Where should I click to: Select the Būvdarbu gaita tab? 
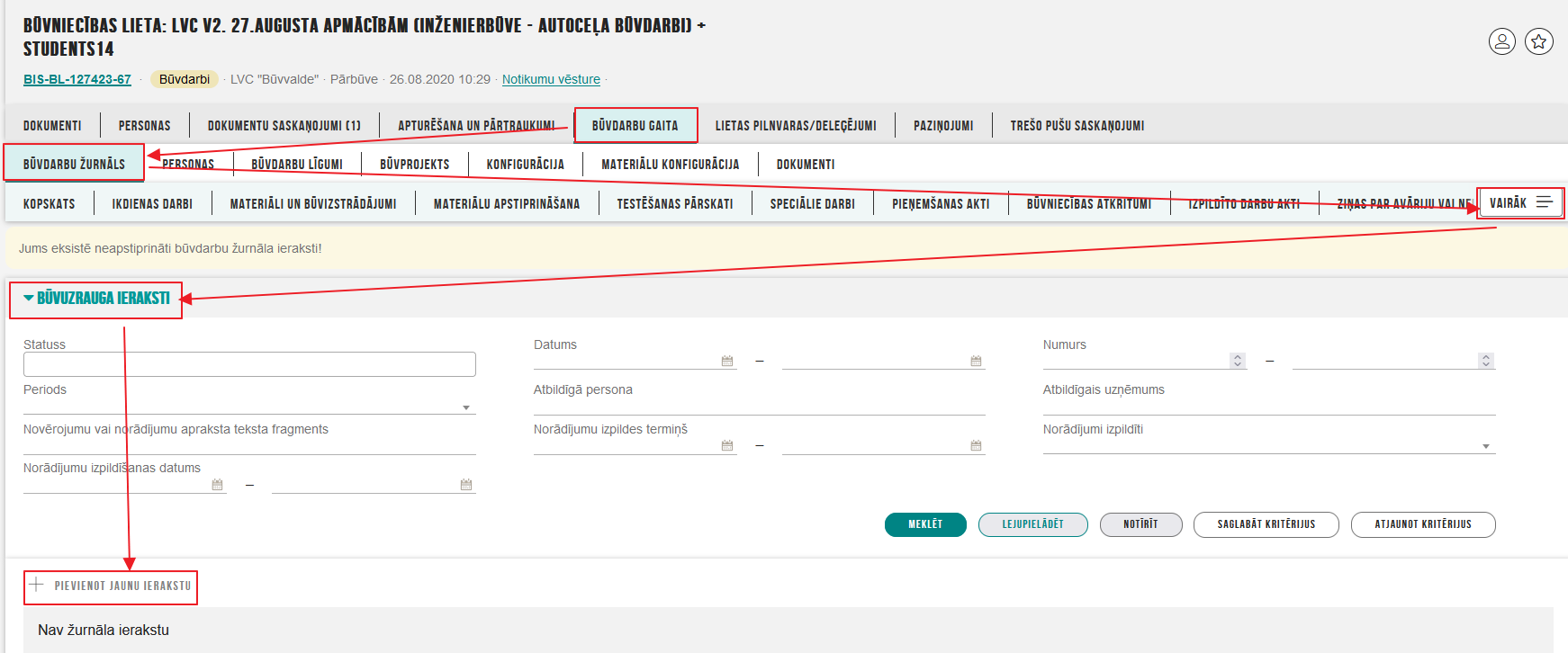point(635,126)
